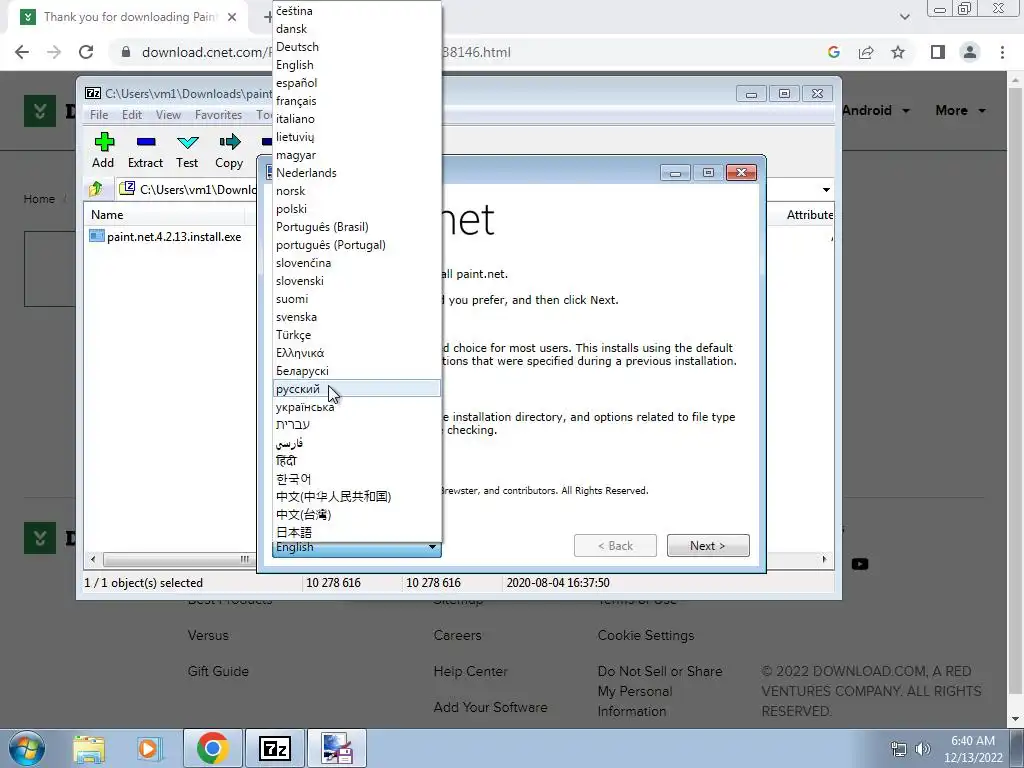Image resolution: width=1024 pixels, height=768 pixels.
Task: Choose українська in language list
Action: click(357, 407)
